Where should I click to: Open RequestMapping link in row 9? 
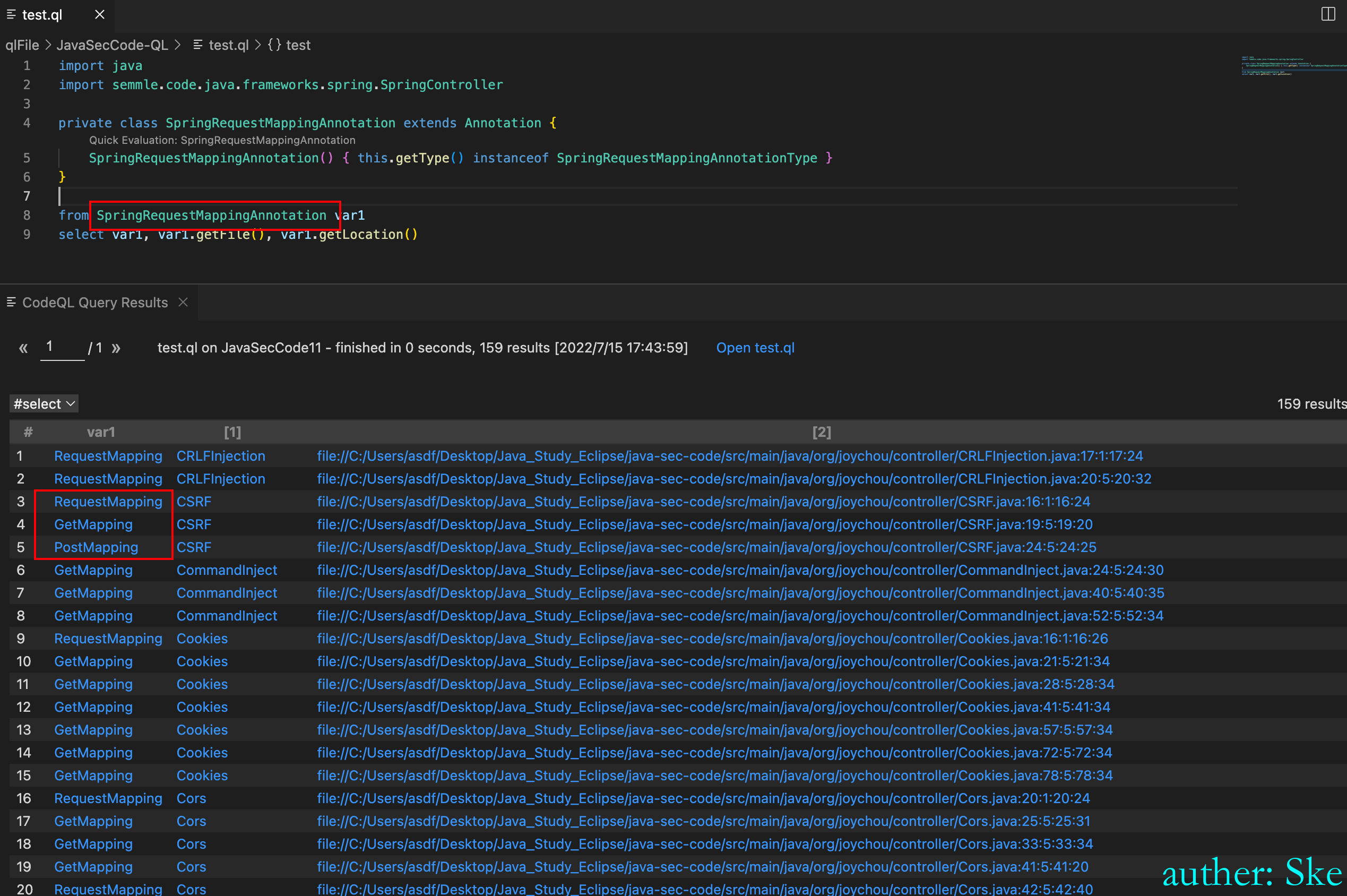(x=108, y=639)
